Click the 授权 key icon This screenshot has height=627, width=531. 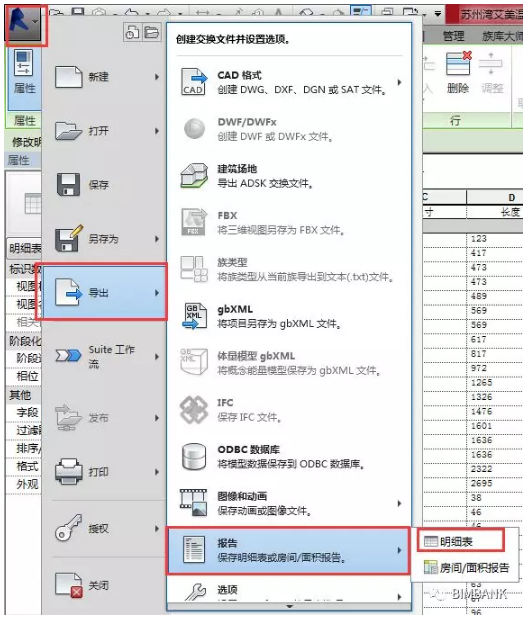(69, 528)
